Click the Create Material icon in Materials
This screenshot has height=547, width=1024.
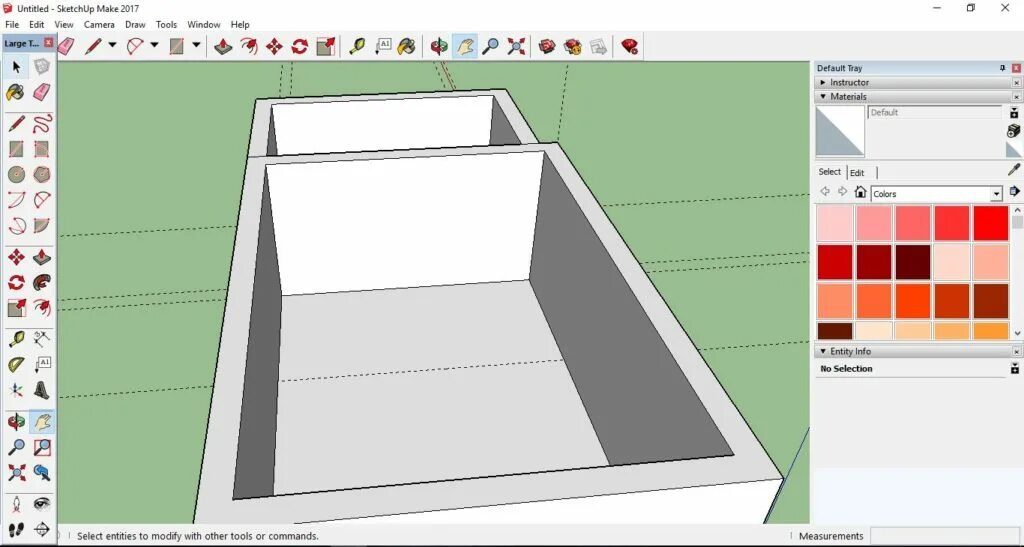(1014, 131)
